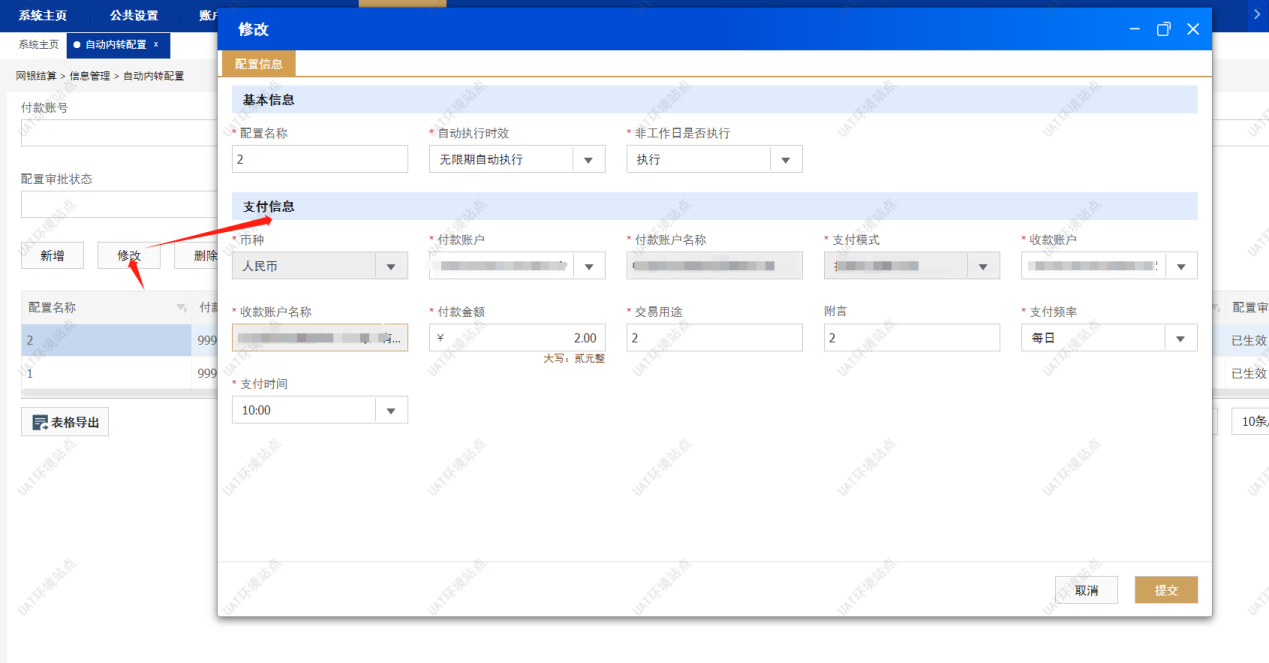
Task: Select the 支付频率 dropdown showing 每日
Action: pos(1181,338)
